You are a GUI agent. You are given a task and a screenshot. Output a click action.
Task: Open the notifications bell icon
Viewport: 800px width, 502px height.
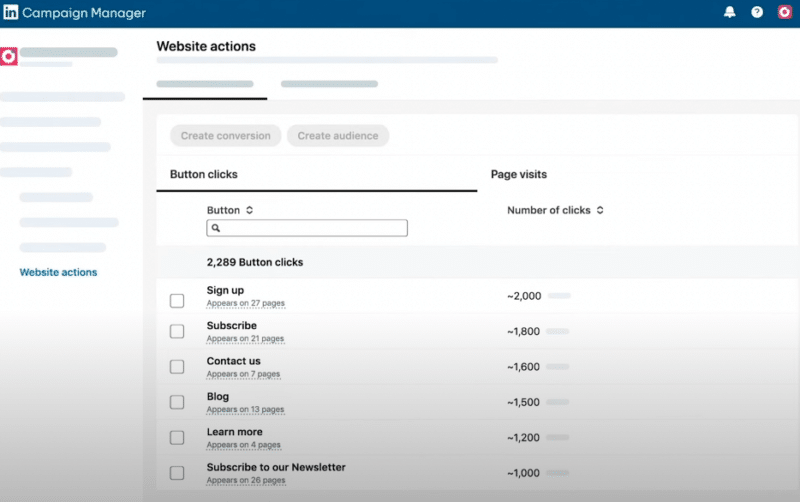730,12
